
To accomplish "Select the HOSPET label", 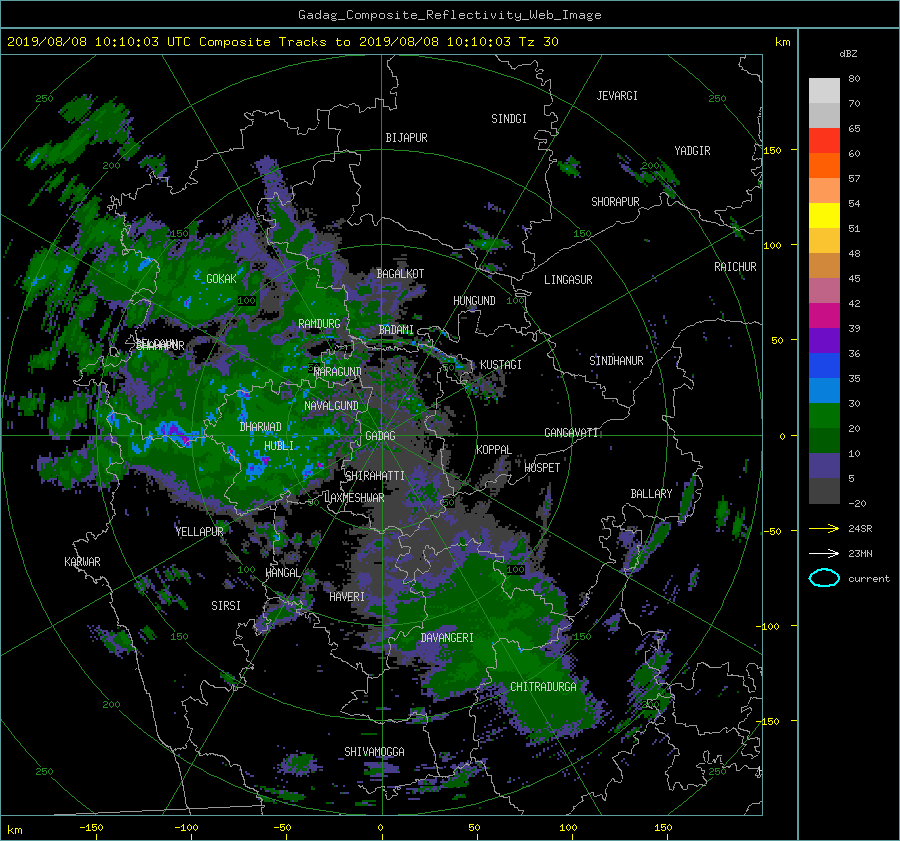I will tap(542, 468).
